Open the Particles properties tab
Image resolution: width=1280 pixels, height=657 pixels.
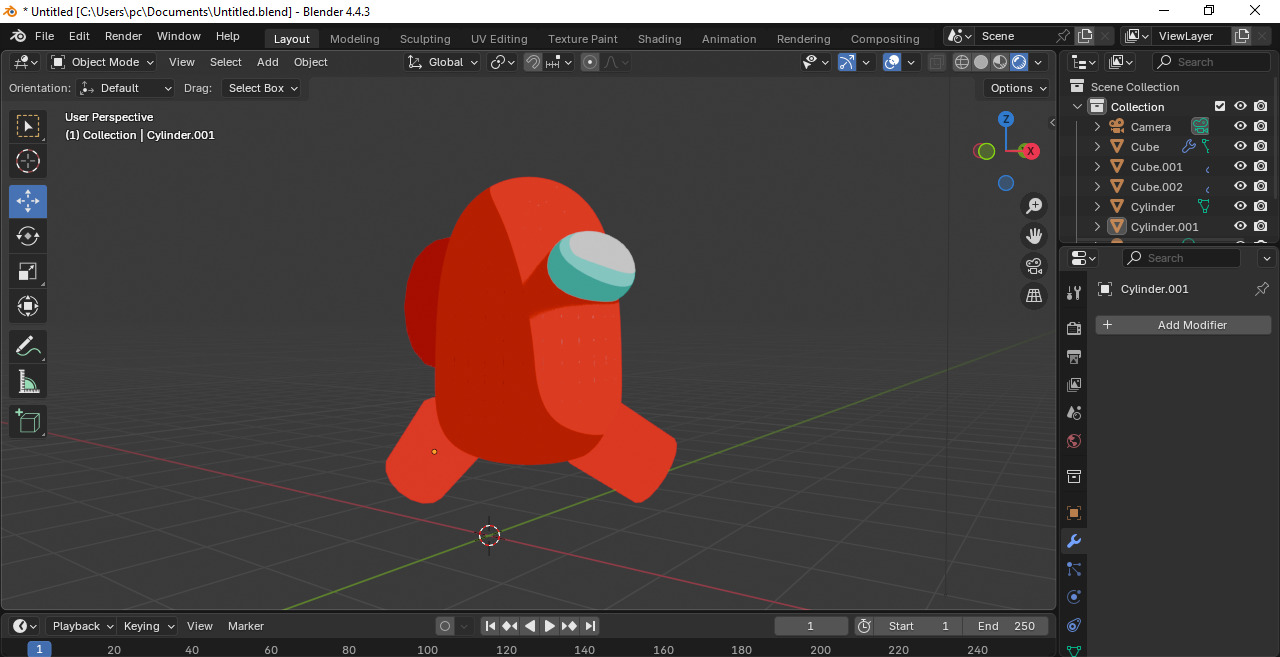click(1074, 569)
